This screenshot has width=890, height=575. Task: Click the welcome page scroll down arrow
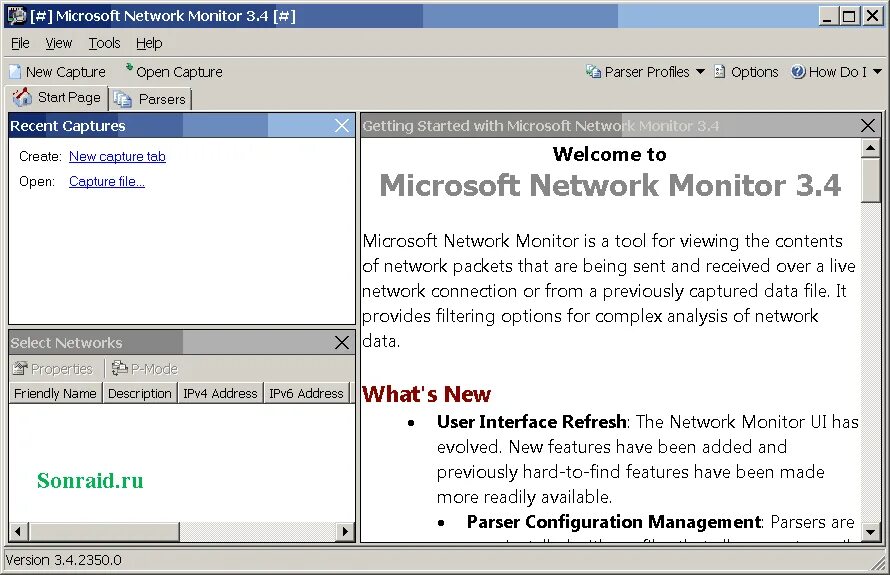tap(870, 532)
